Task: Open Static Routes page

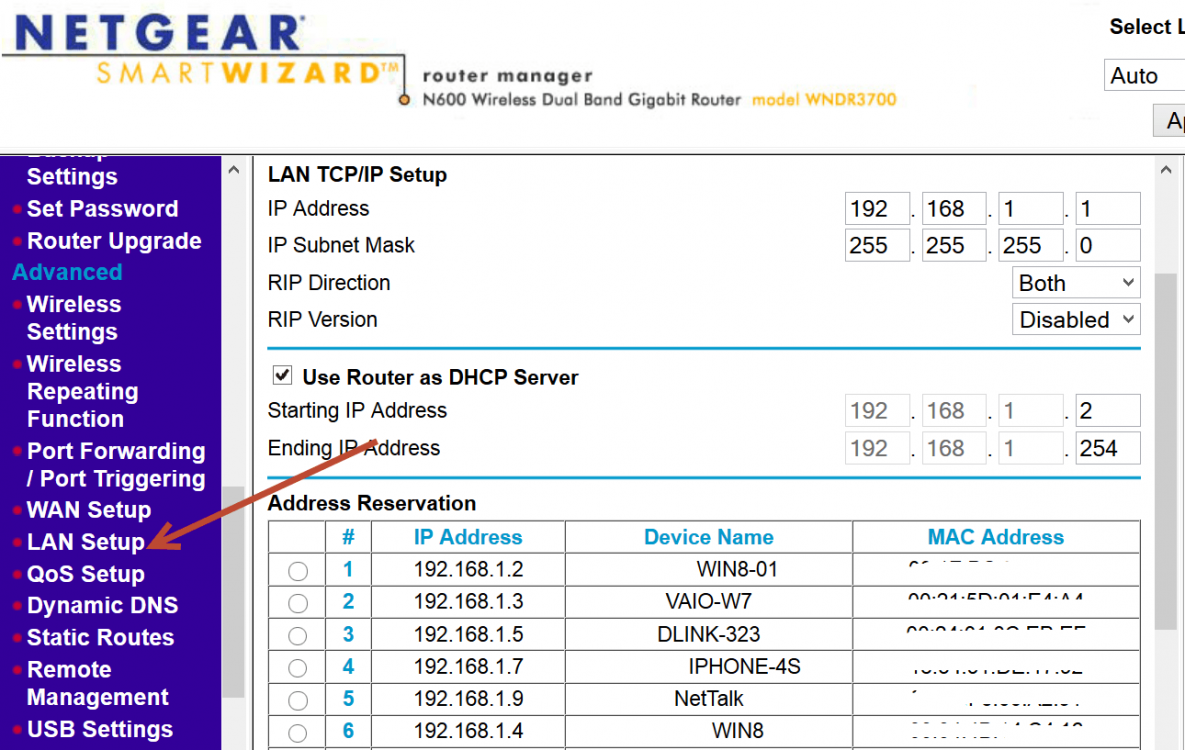Action: [100, 638]
